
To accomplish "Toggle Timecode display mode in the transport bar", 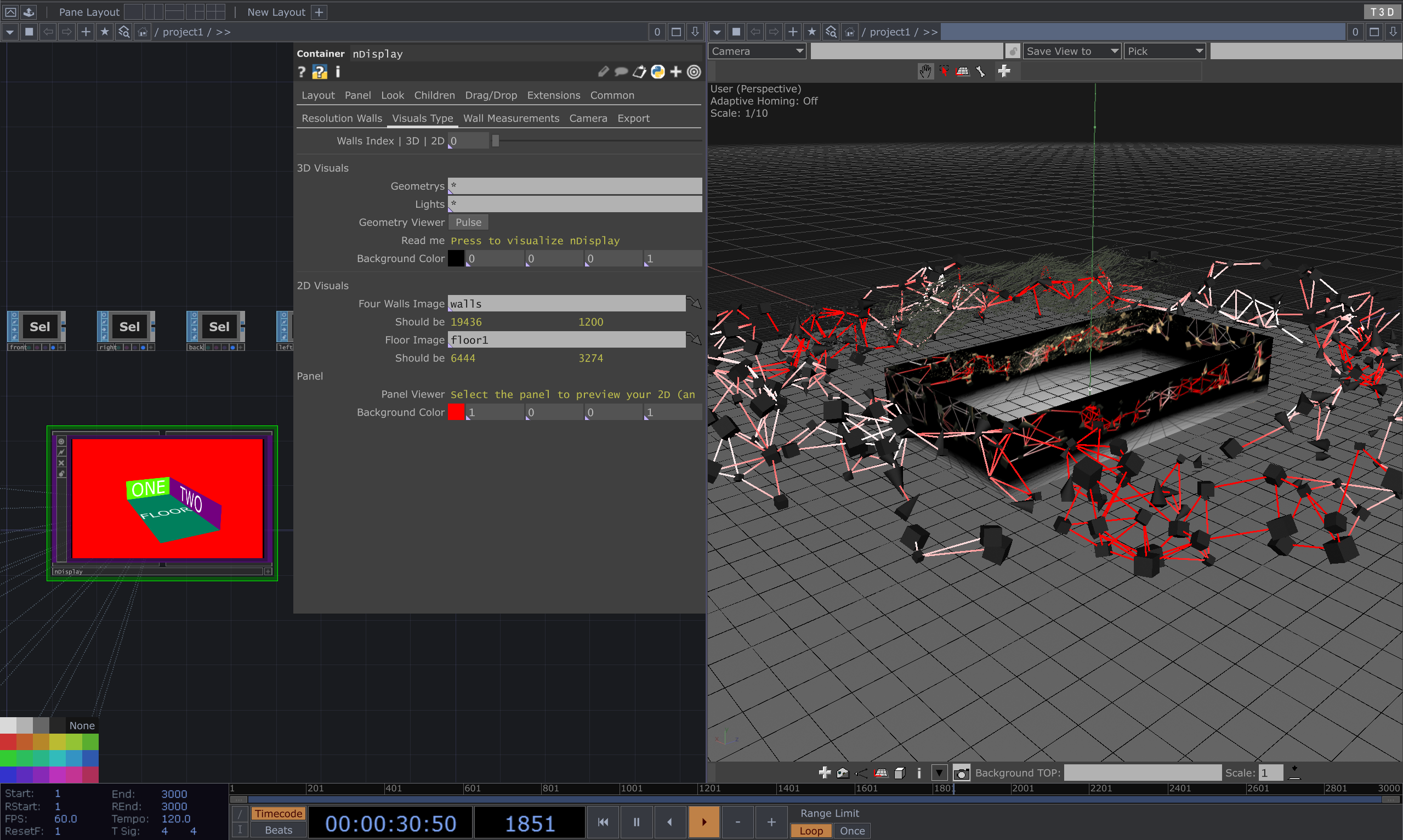I will tap(278, 813).
